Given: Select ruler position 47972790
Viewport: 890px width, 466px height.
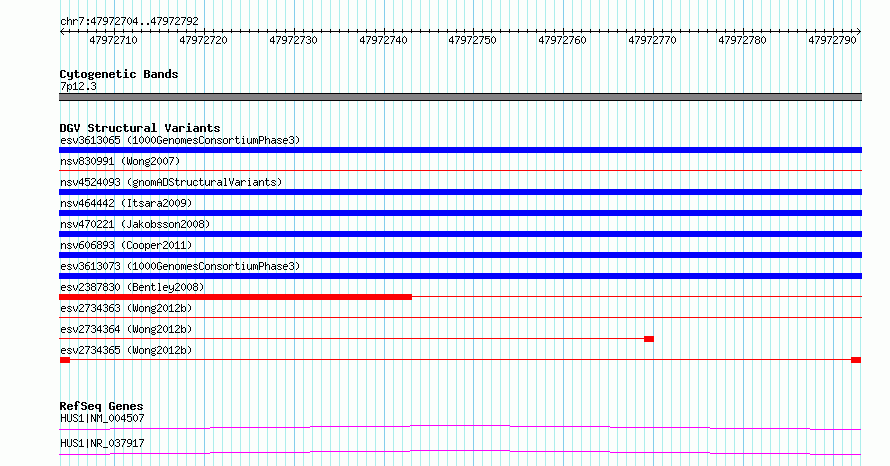Looking at the screenshot, I should click(x=832, y=40).
